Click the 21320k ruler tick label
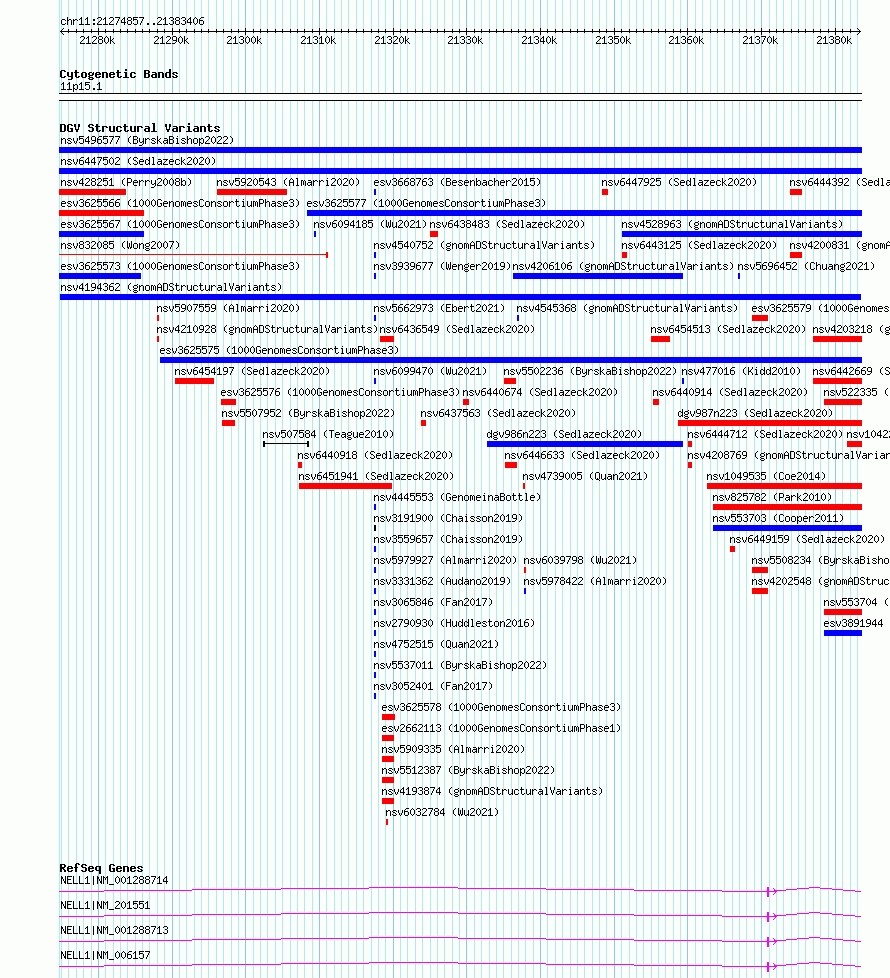890x978 pixels. 392,41
